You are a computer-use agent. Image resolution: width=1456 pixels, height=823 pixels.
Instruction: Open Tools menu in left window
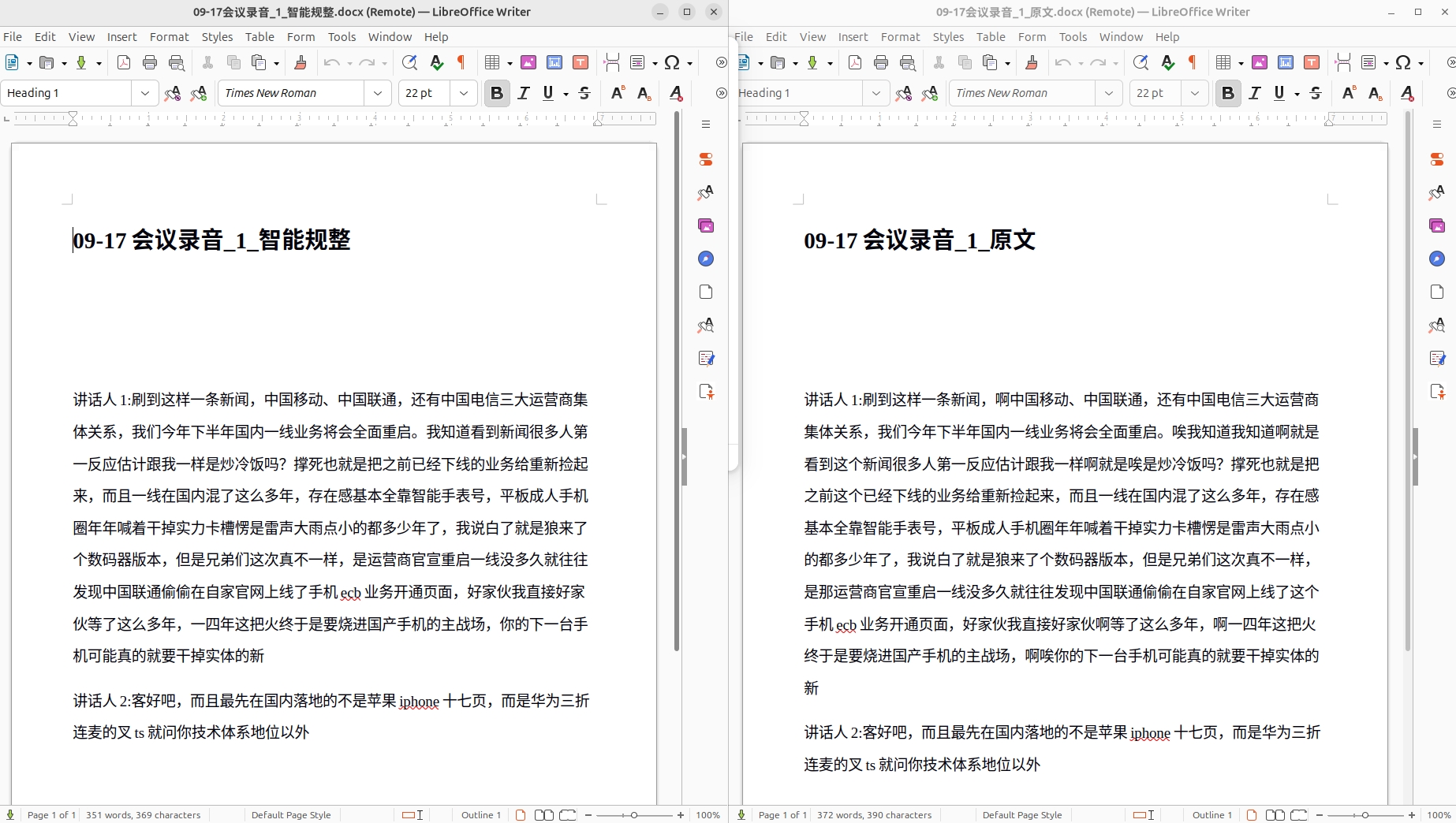pos(342,37)
